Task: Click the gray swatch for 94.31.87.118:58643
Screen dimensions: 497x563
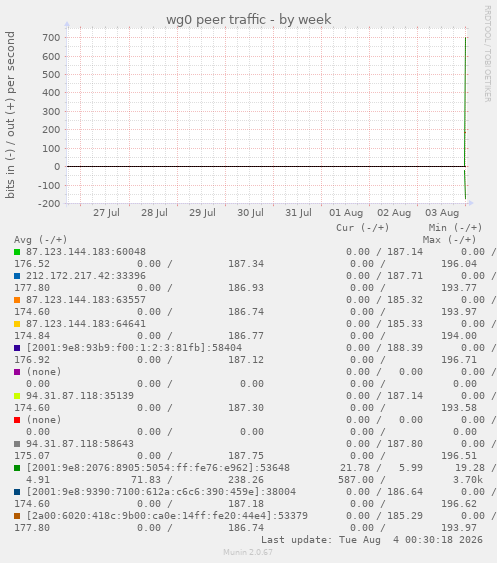Action: (x=17, y=444)
